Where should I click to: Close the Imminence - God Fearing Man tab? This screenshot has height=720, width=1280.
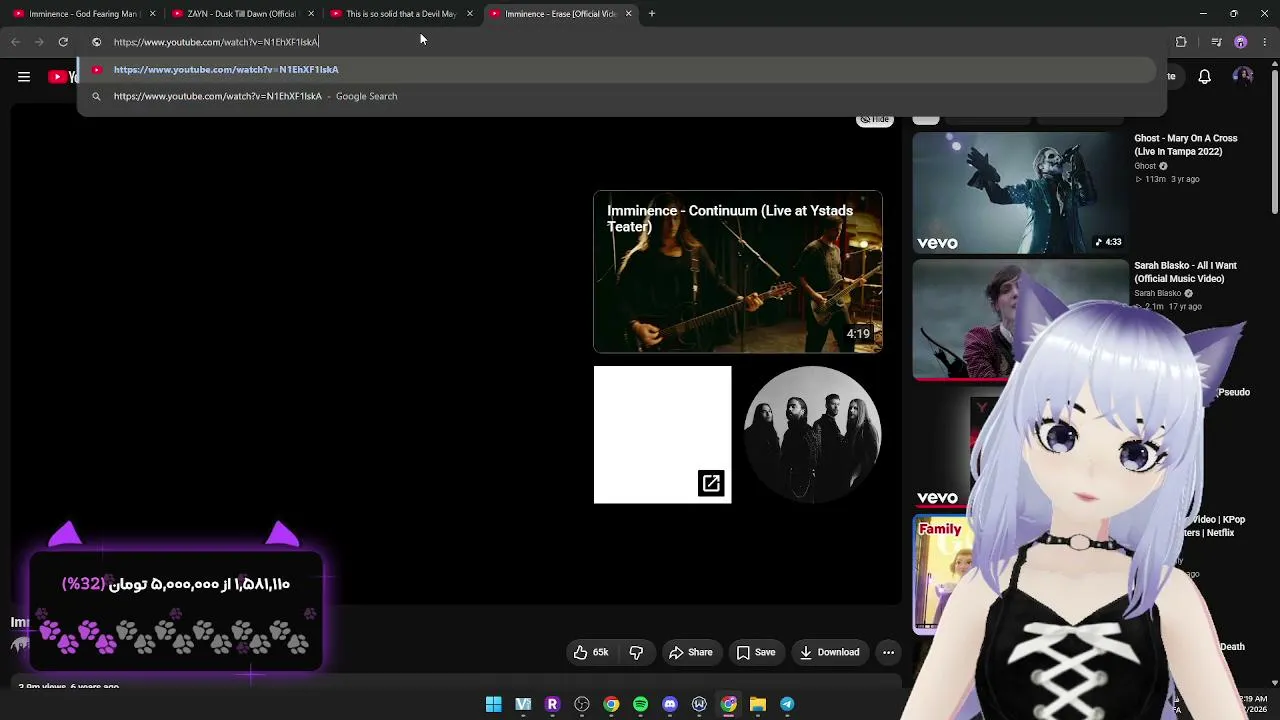click(x=152, y=14)
